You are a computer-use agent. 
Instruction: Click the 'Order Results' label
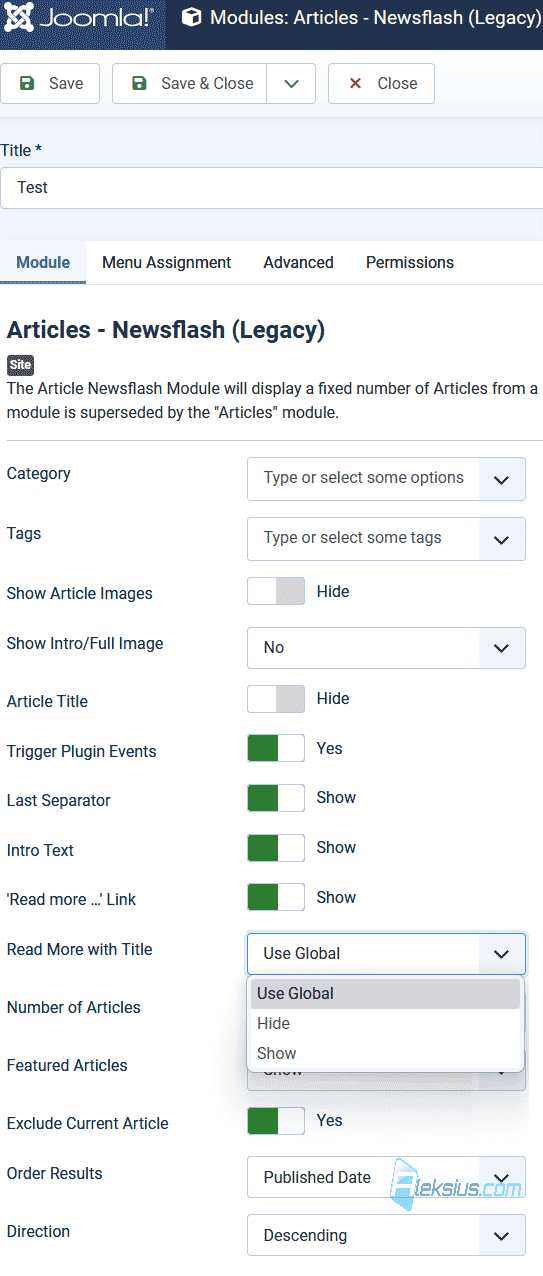pos(55,1173)
